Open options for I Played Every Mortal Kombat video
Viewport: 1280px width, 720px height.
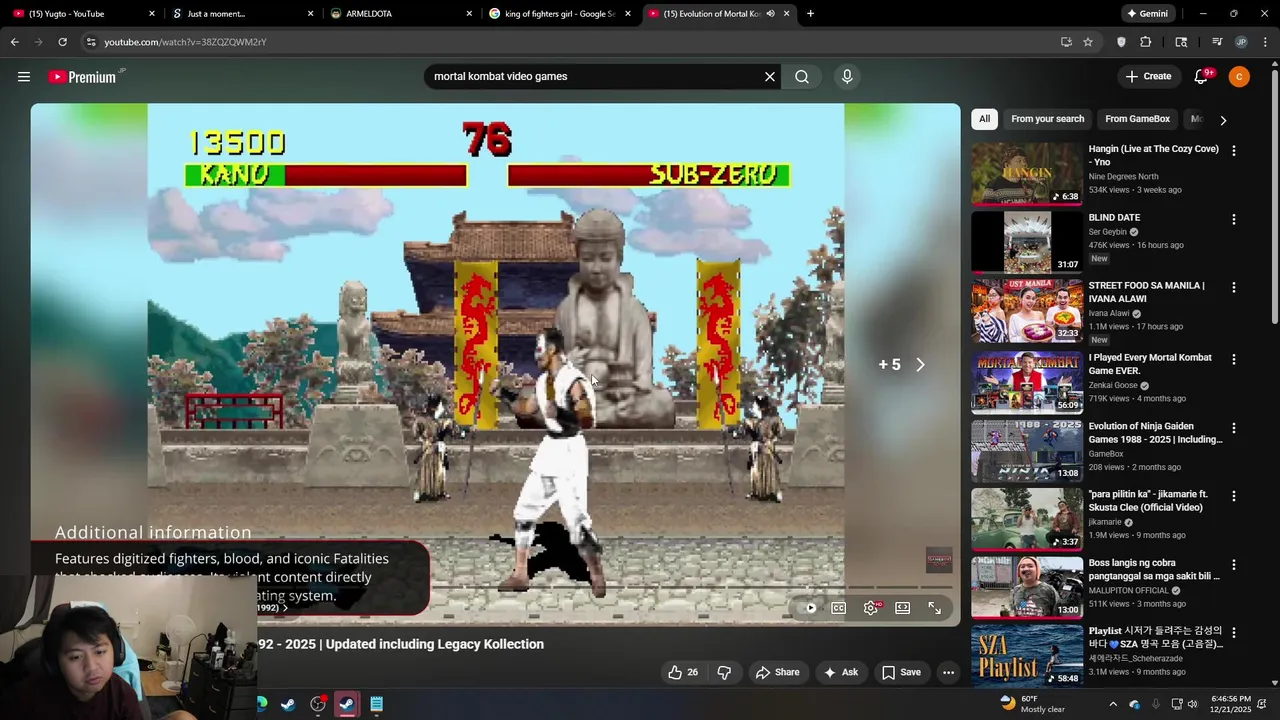pos(1233,359)
